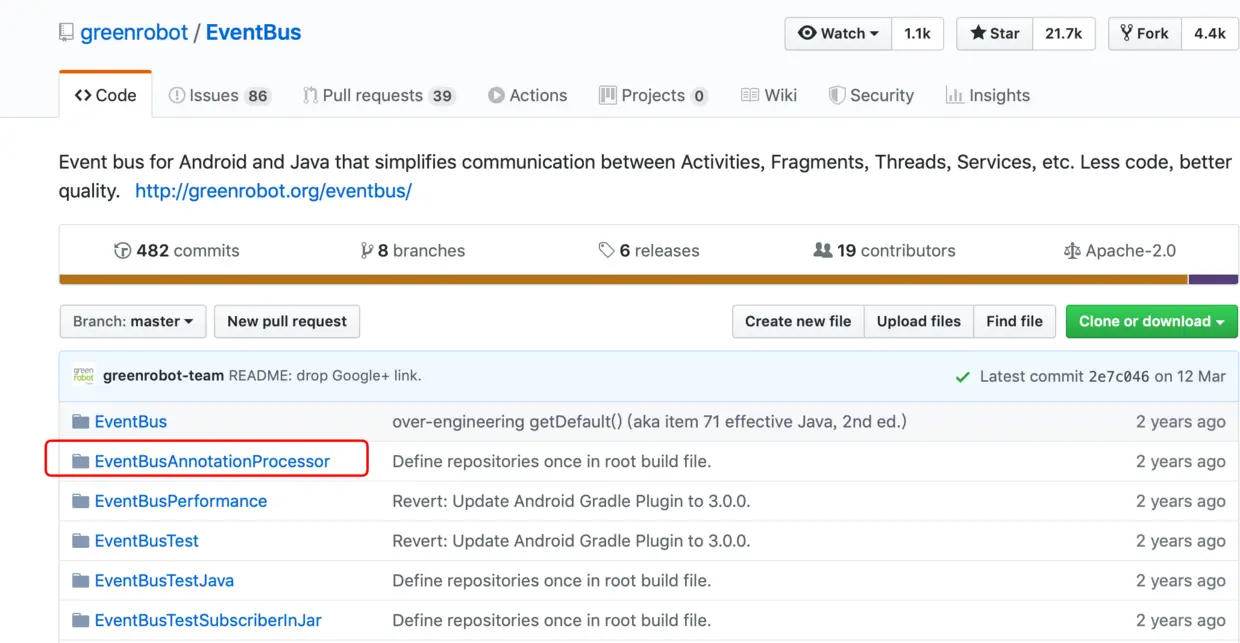Image resolution: width=1240 pixels, height=643 pixels.
Task: Switch to the Issues tab
Action: [x=219, y=96]
